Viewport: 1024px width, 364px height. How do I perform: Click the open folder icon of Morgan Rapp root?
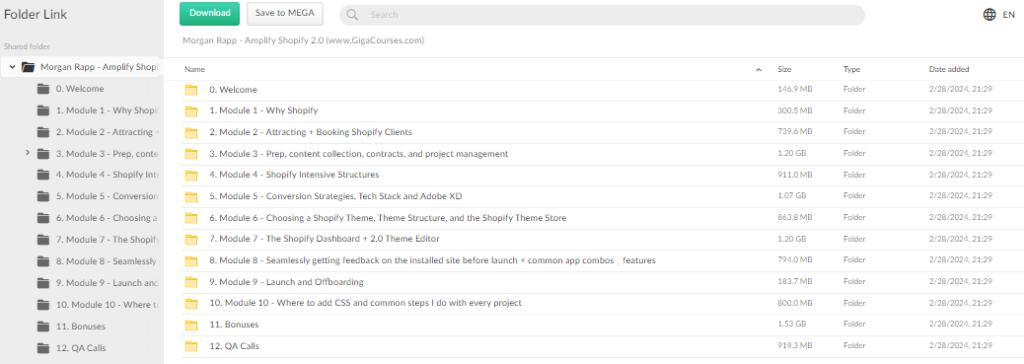coord(28,67)
